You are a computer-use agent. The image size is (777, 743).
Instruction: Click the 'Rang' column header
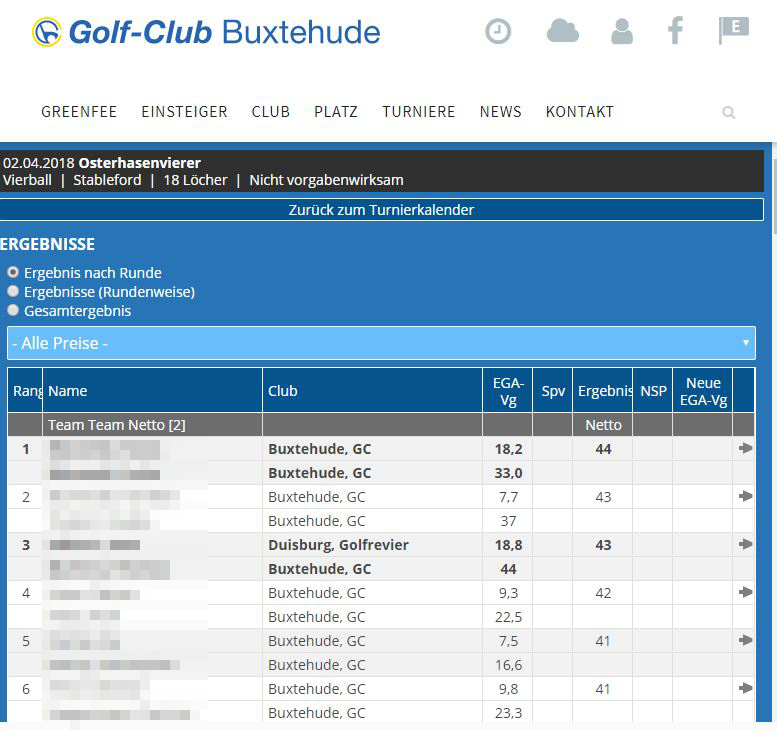(x=25, y=391)
